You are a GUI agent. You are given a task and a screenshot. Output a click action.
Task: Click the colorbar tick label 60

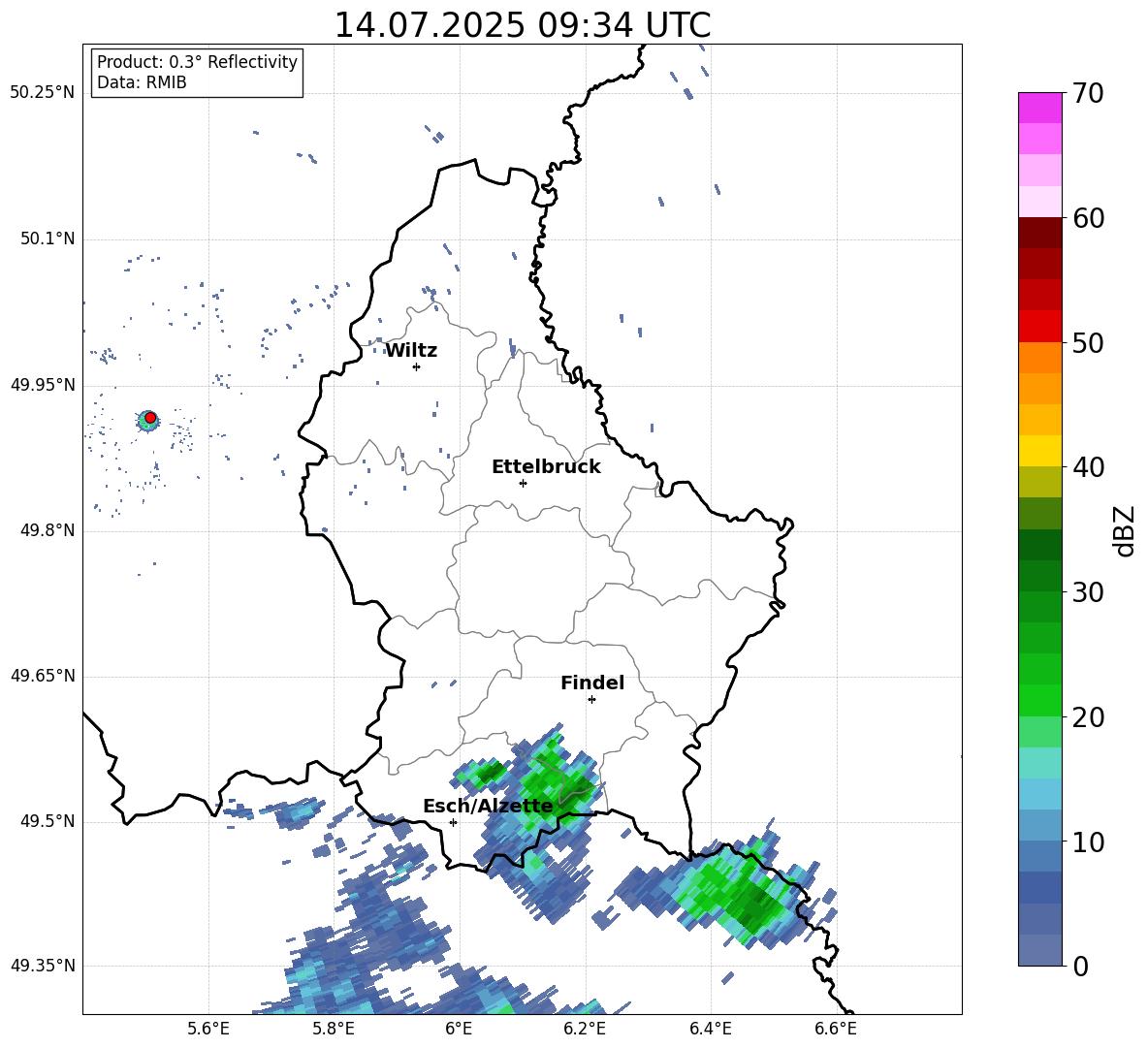[1088, 218]
